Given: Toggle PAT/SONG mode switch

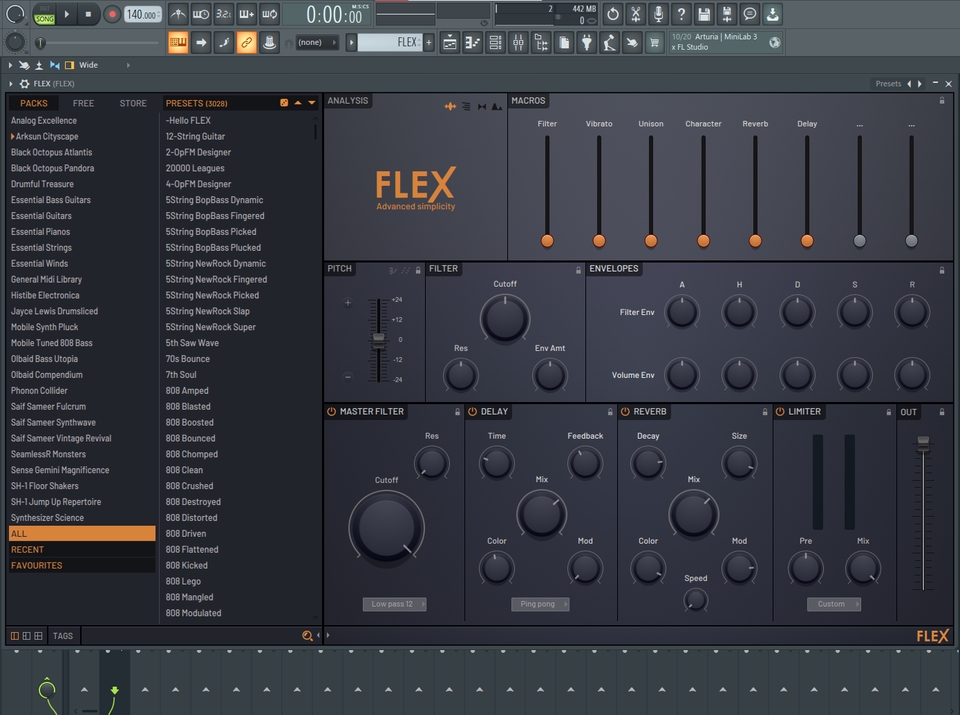Looking at the screenshot, I should (44, 13).
